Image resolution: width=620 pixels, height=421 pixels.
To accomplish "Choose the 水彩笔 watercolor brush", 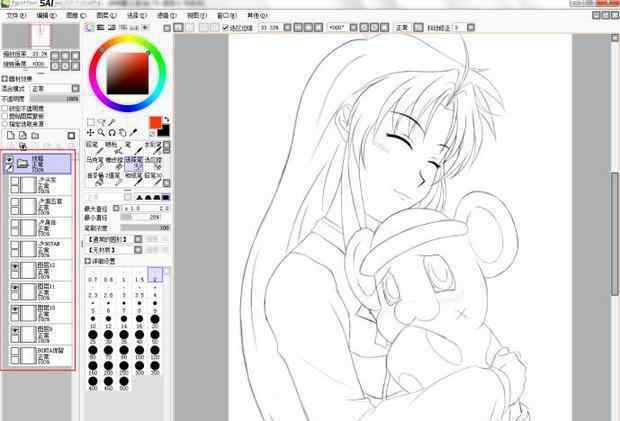I will [x=153, y=147].
